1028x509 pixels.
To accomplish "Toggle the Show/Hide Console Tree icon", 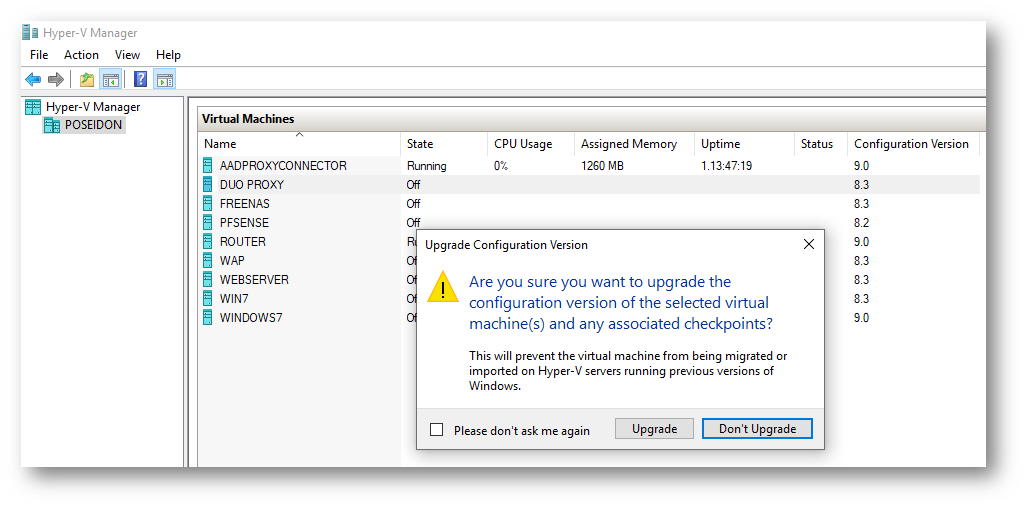I will 111,80.
